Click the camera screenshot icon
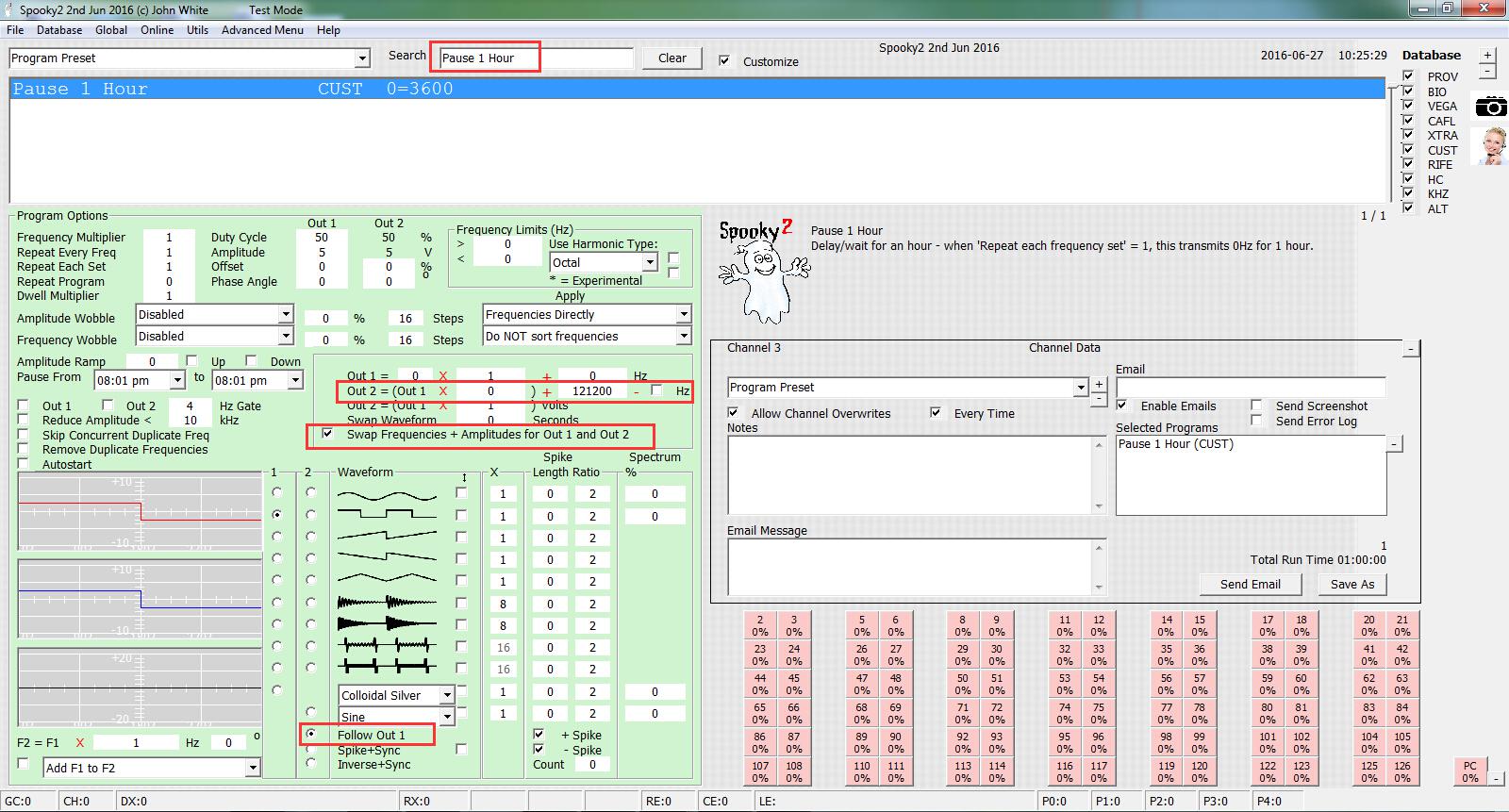The image size is (1509, 812). click(x=1490, y=107)
